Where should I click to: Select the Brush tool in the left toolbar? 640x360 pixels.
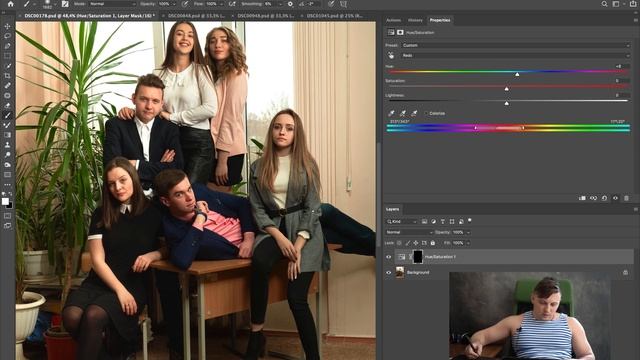click(x=7, y=115)
